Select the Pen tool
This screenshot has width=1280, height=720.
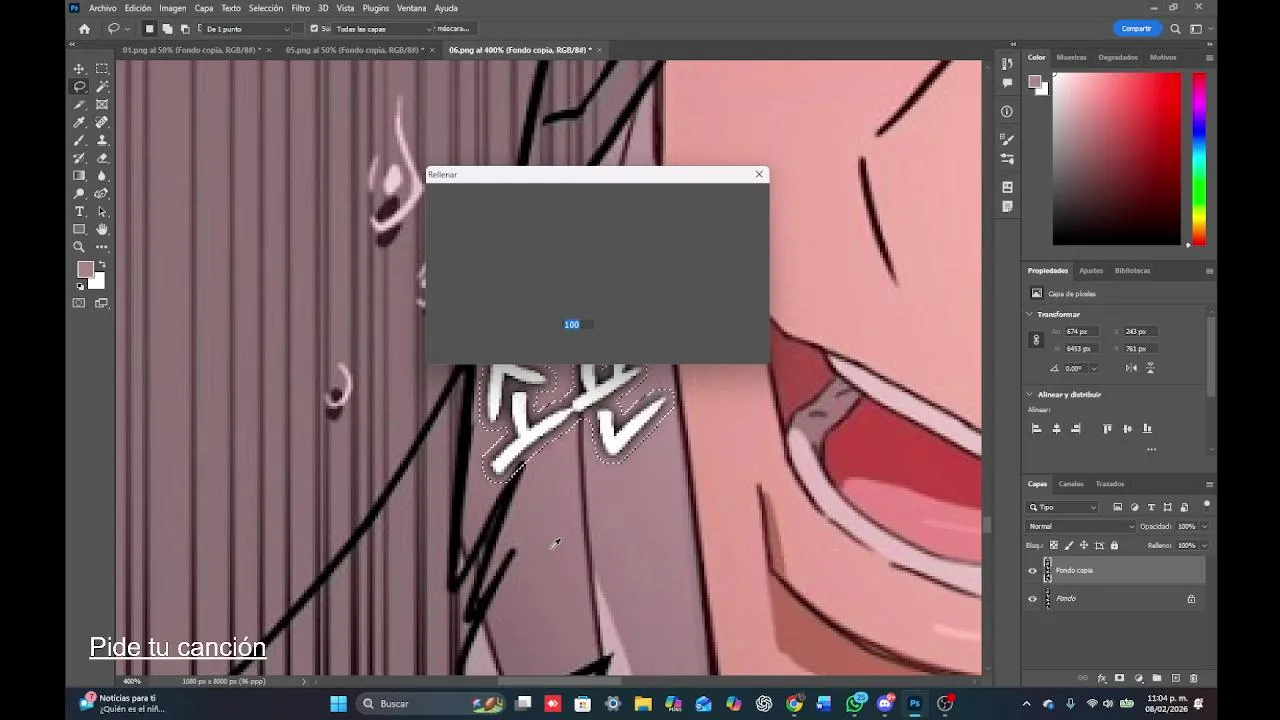102,194
